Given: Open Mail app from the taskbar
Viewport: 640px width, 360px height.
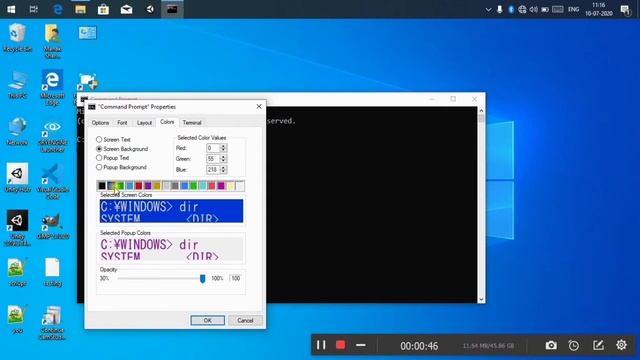Looking at the screenshot, I should click(127, 9).
